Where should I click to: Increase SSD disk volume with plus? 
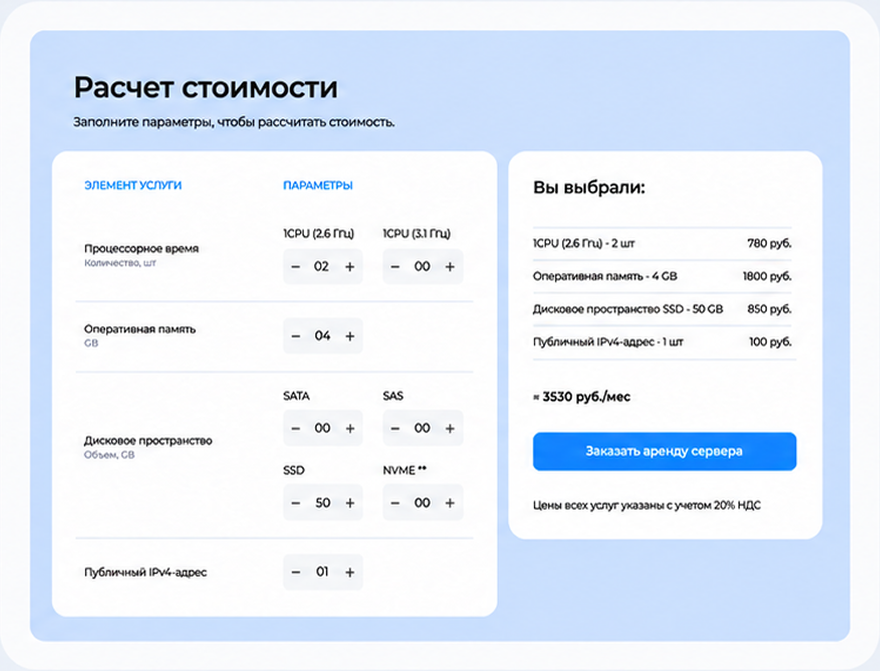(350, 503)
